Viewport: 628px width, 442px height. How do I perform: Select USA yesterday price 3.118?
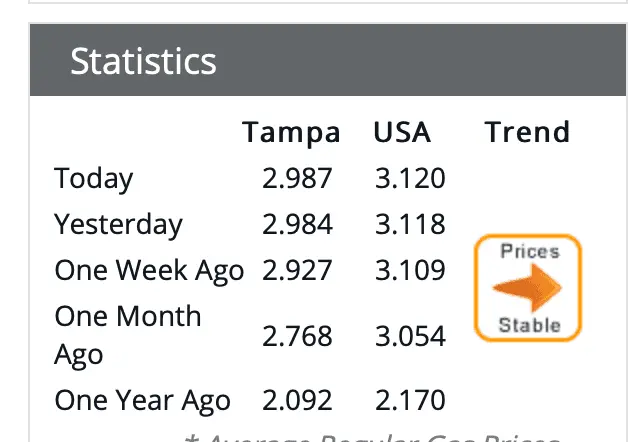point(410,224)
